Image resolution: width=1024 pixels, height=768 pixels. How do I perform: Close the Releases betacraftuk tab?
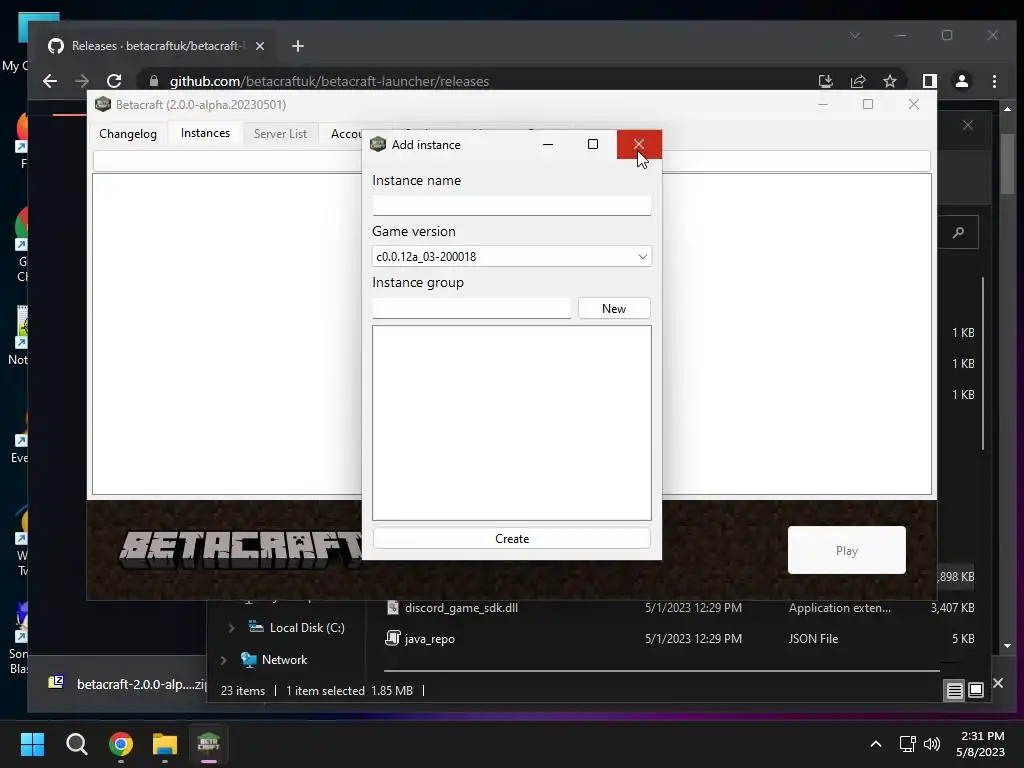click(260, 46)
